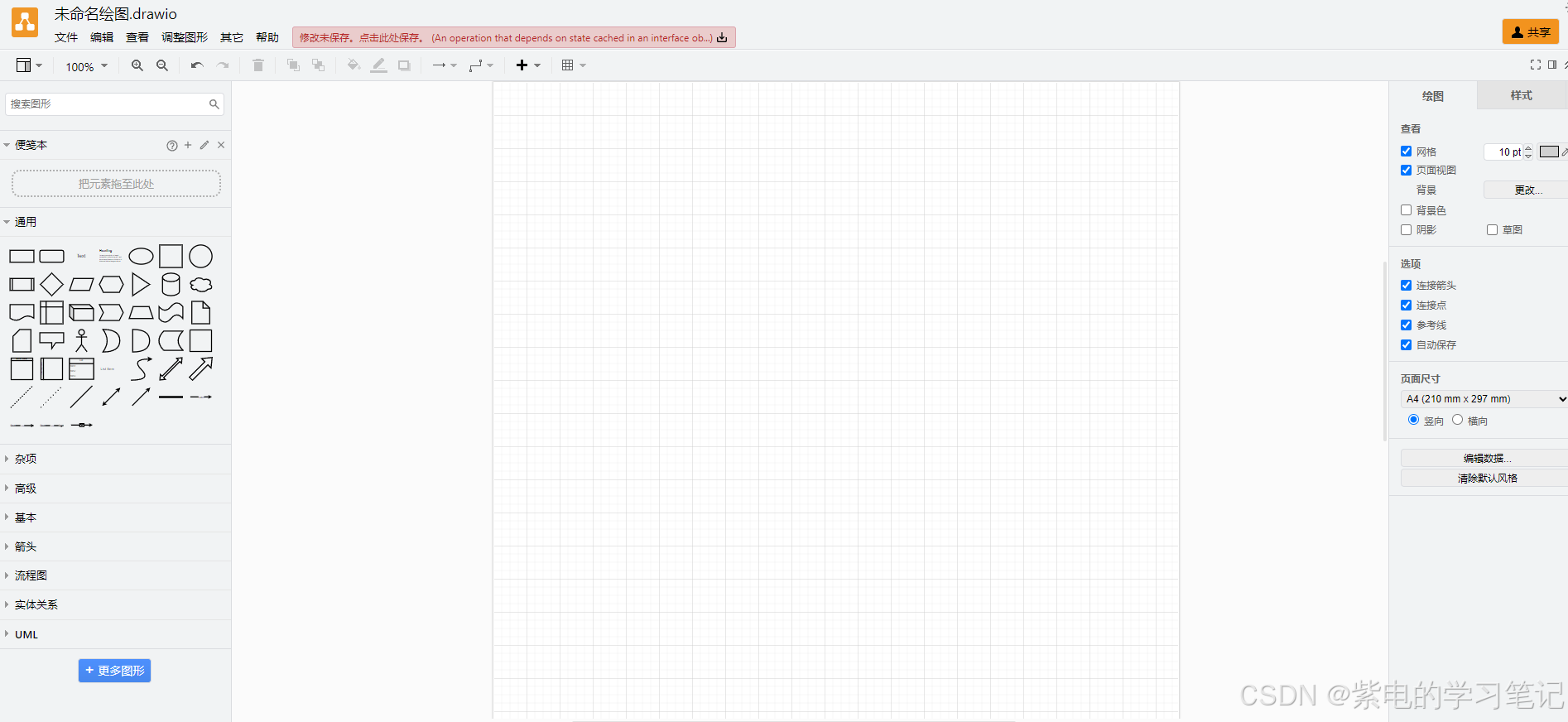
Task: Select the callout speech bubble shape
Action: coord(51,340)
